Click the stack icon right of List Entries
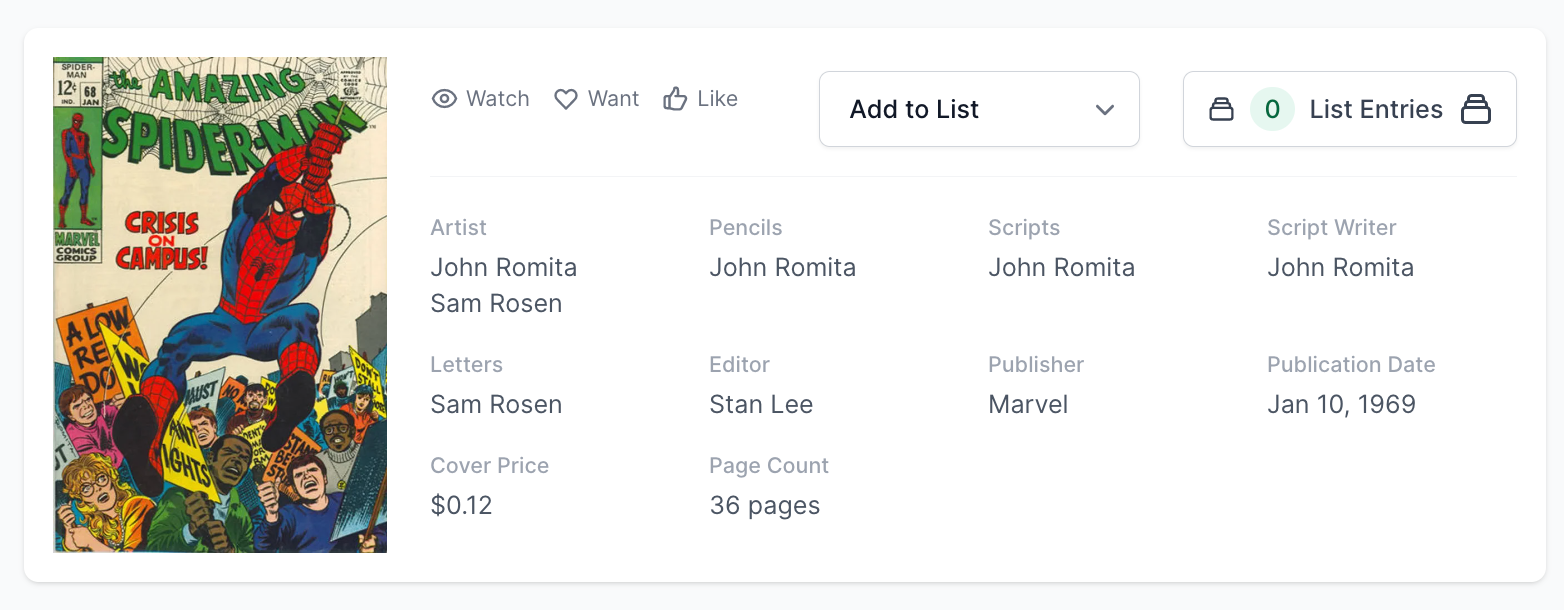This screenshot has height=610, width=1564. [1476, 109]
